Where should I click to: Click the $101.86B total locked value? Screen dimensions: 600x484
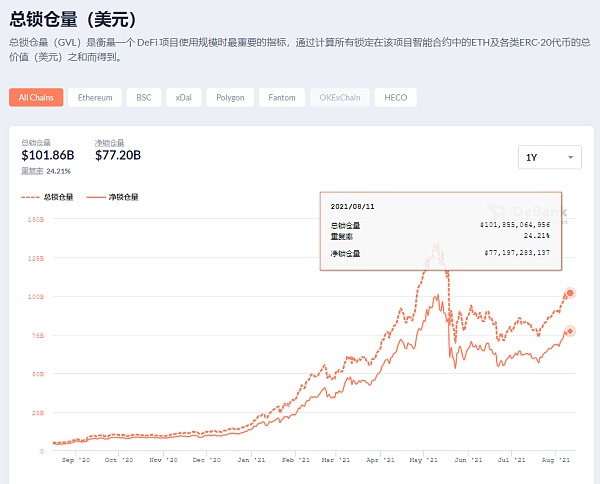[48, 156]
